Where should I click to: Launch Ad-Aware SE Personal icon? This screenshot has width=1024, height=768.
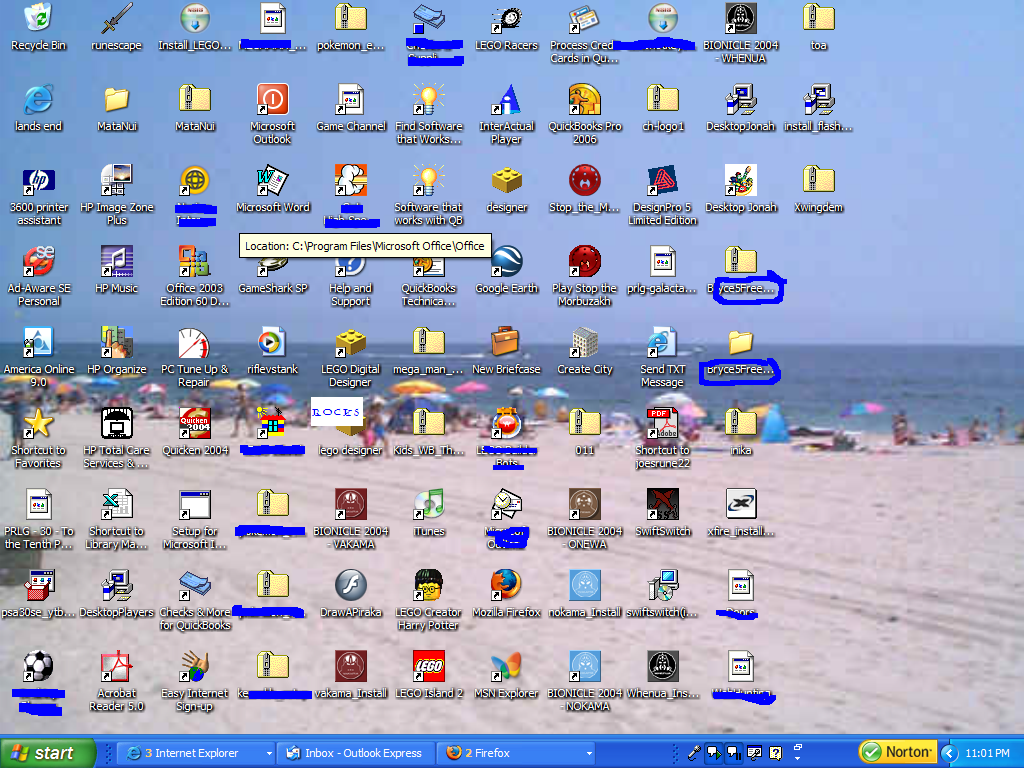pos(39,262)
